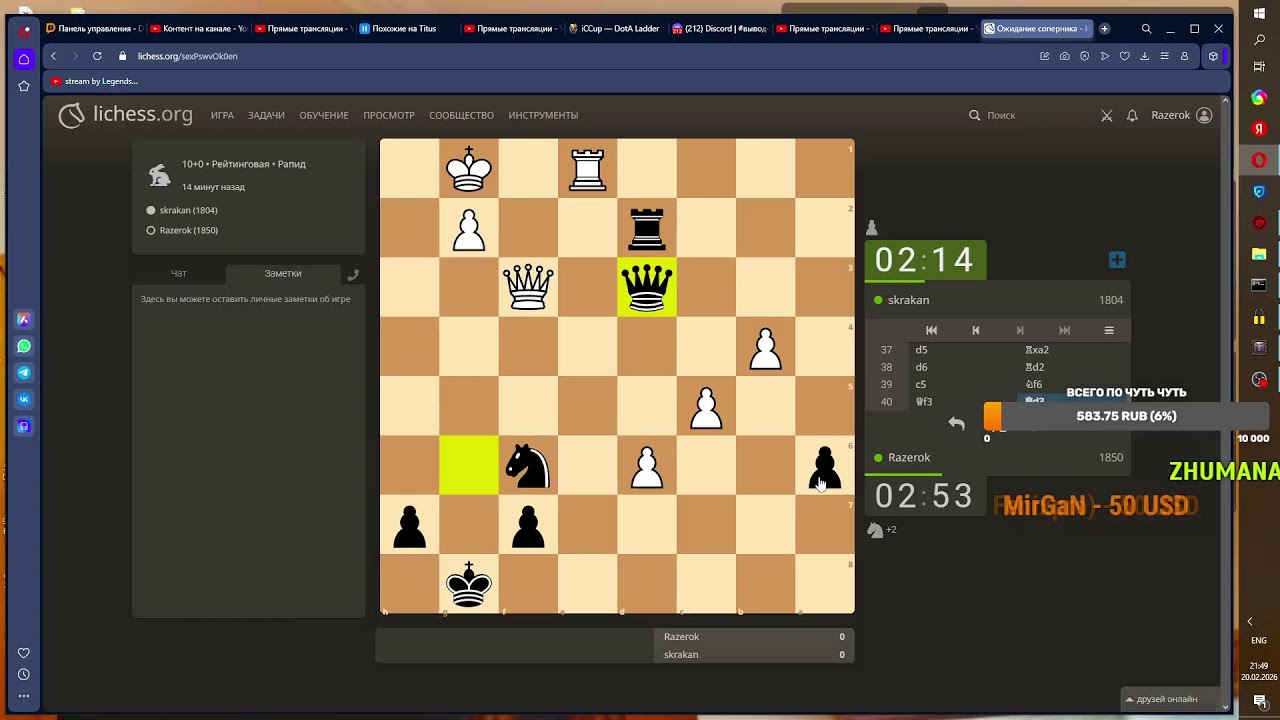Screen dimensions: 1280x720
Task: Click Razerok name below move list
Action: 909,457
